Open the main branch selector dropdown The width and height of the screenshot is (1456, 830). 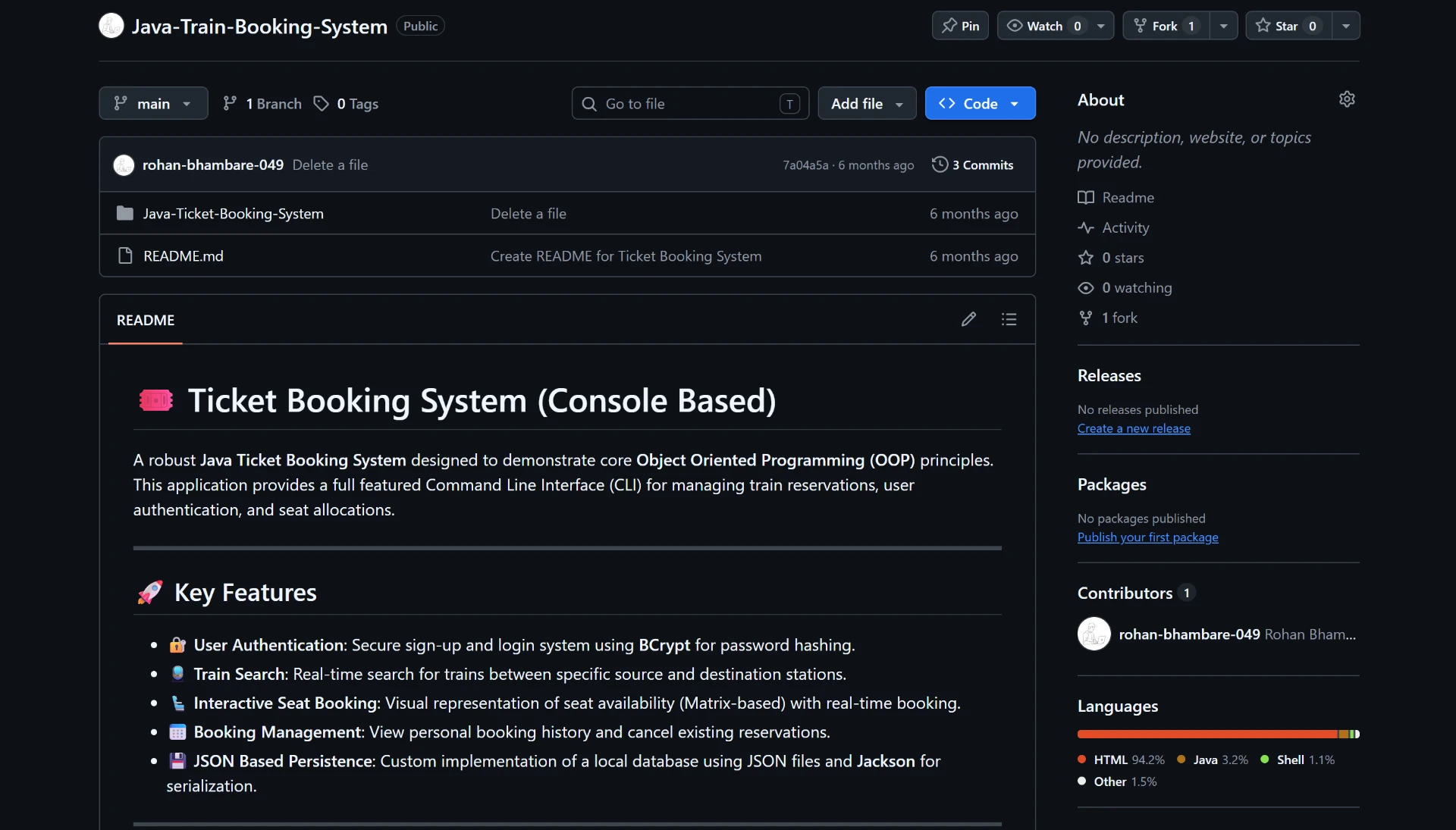click(153, 103)
